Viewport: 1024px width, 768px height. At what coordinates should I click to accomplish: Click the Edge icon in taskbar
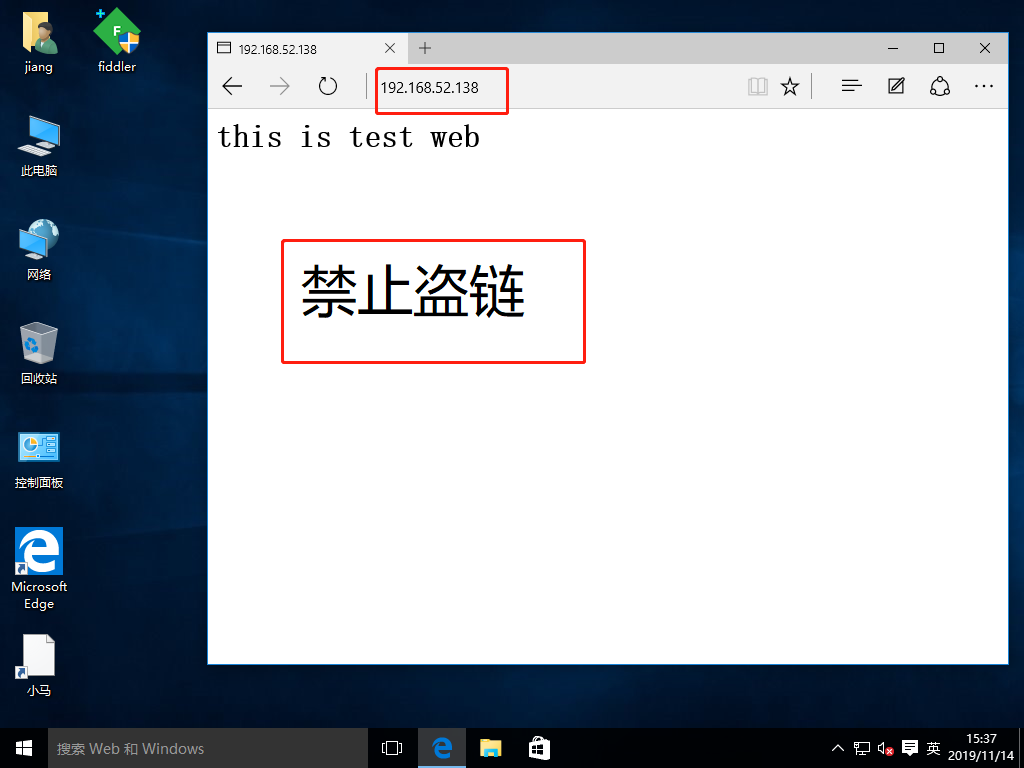[x=442, y=748]
